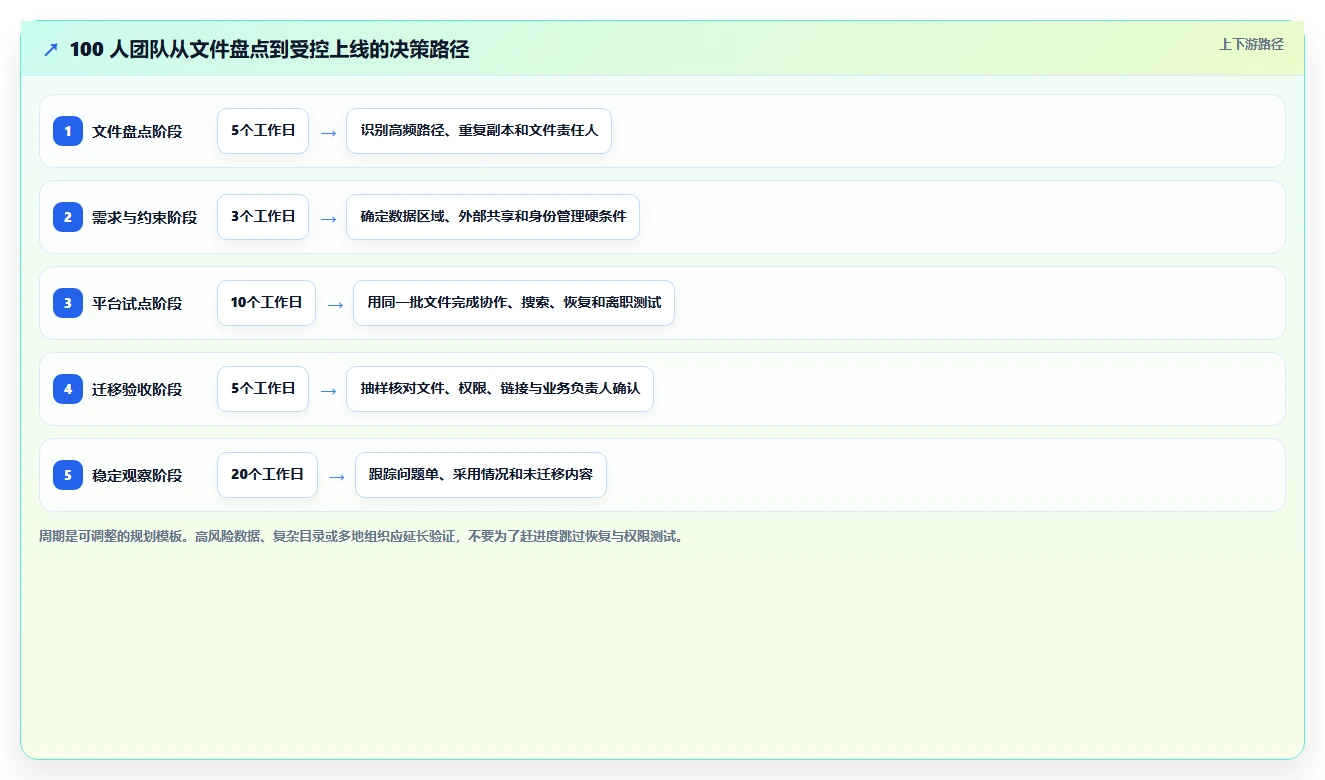Click 抽样核对文件、权限、链接与业务负责人确认 box
This screenshot has width=1325, height=780.
[500, 389]
